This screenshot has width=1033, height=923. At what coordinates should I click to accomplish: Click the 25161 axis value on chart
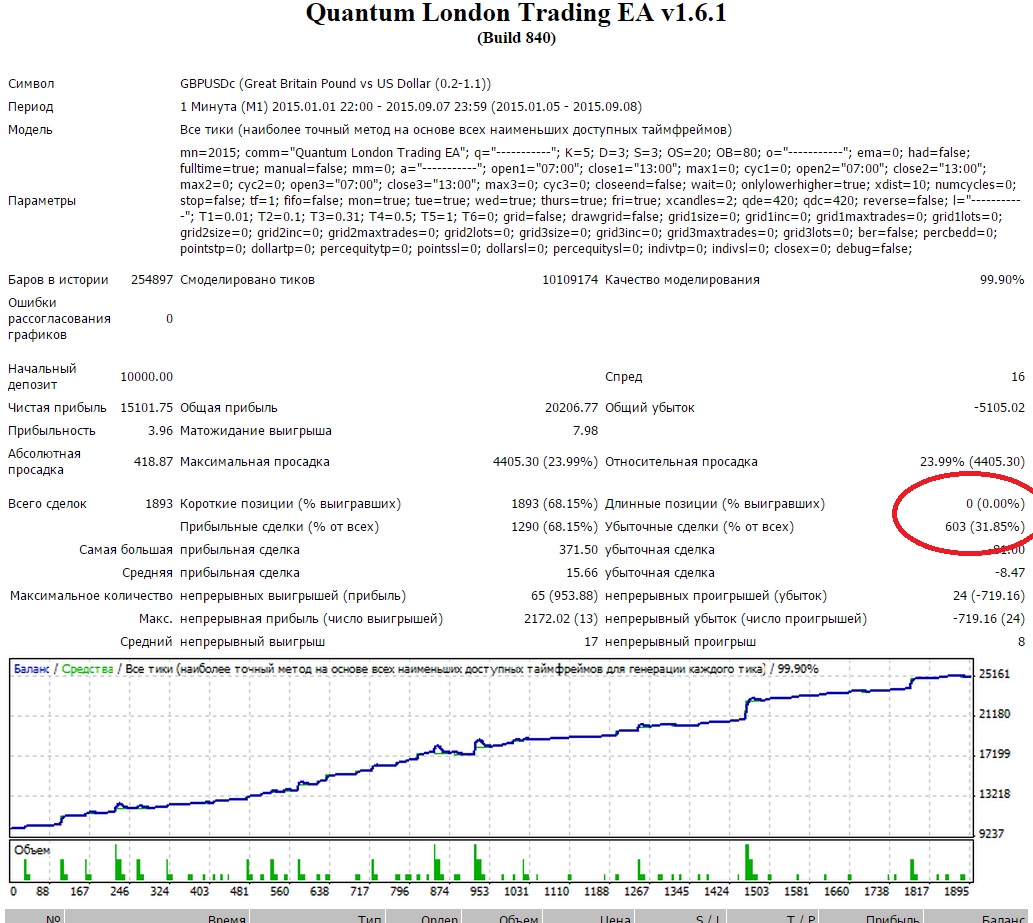pos(994,674)
